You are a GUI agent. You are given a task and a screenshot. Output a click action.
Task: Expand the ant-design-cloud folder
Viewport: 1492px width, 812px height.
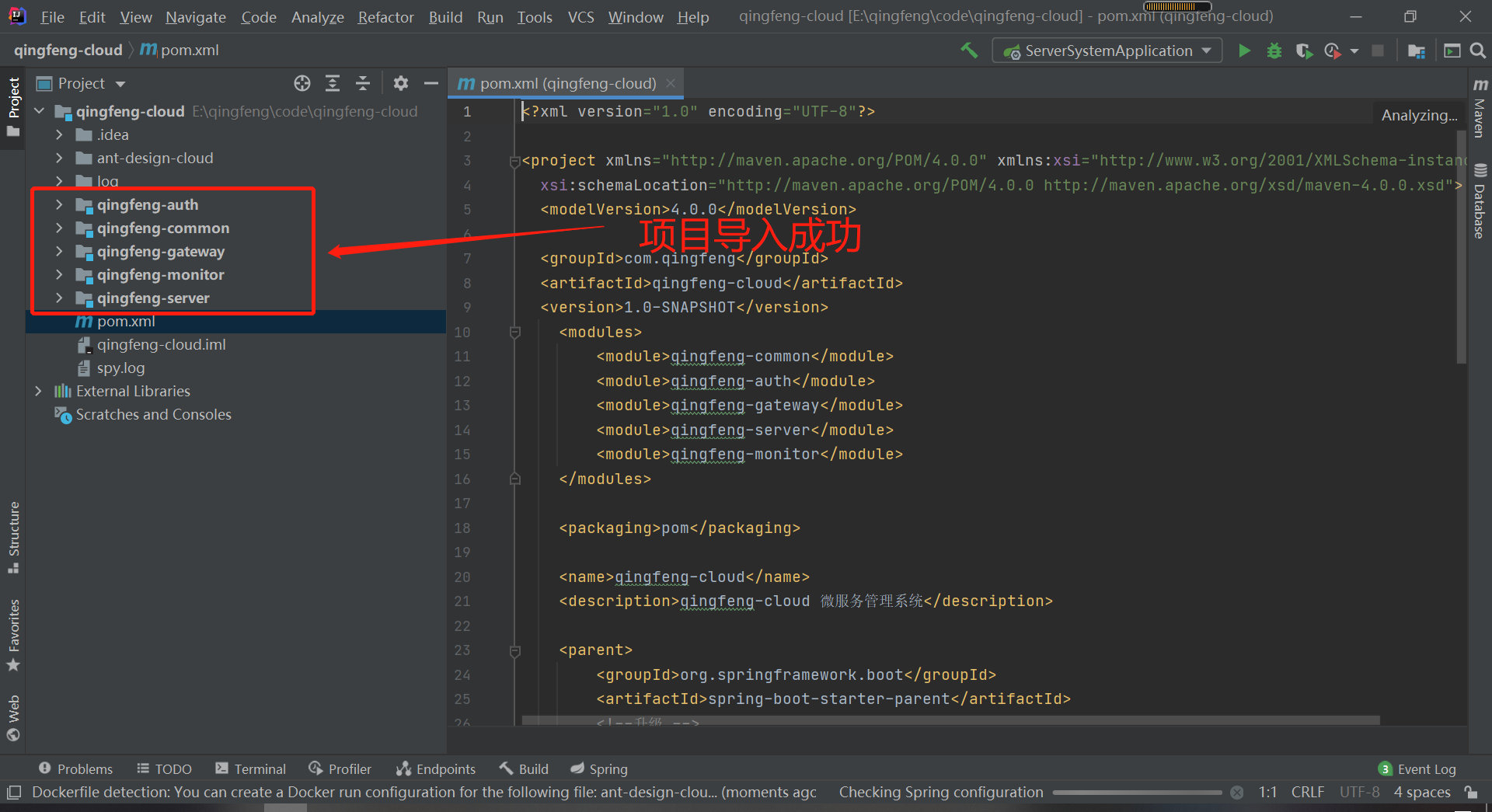(x=59, y=158)
